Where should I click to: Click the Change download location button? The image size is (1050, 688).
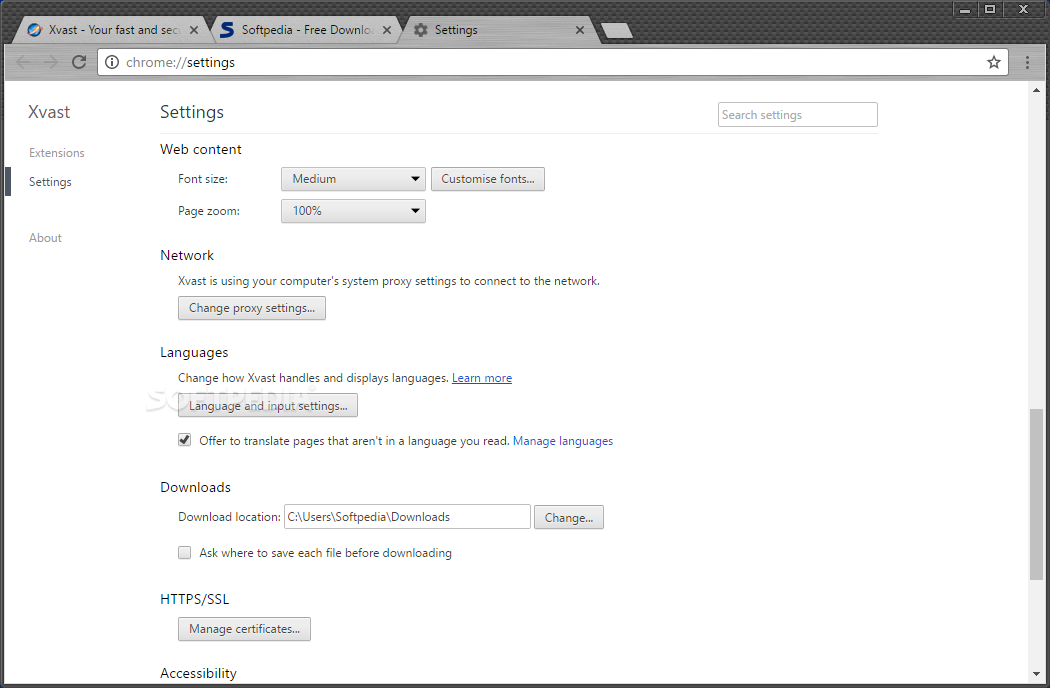(569, 517)
